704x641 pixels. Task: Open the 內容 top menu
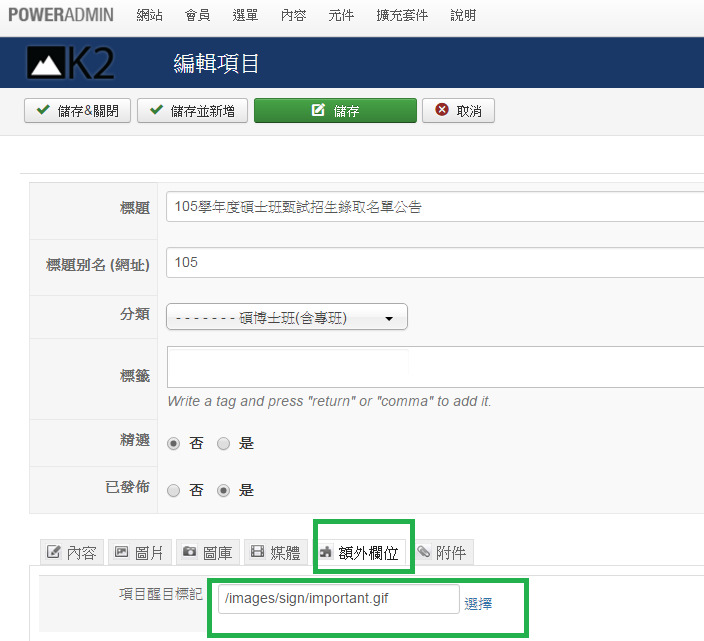294,15
